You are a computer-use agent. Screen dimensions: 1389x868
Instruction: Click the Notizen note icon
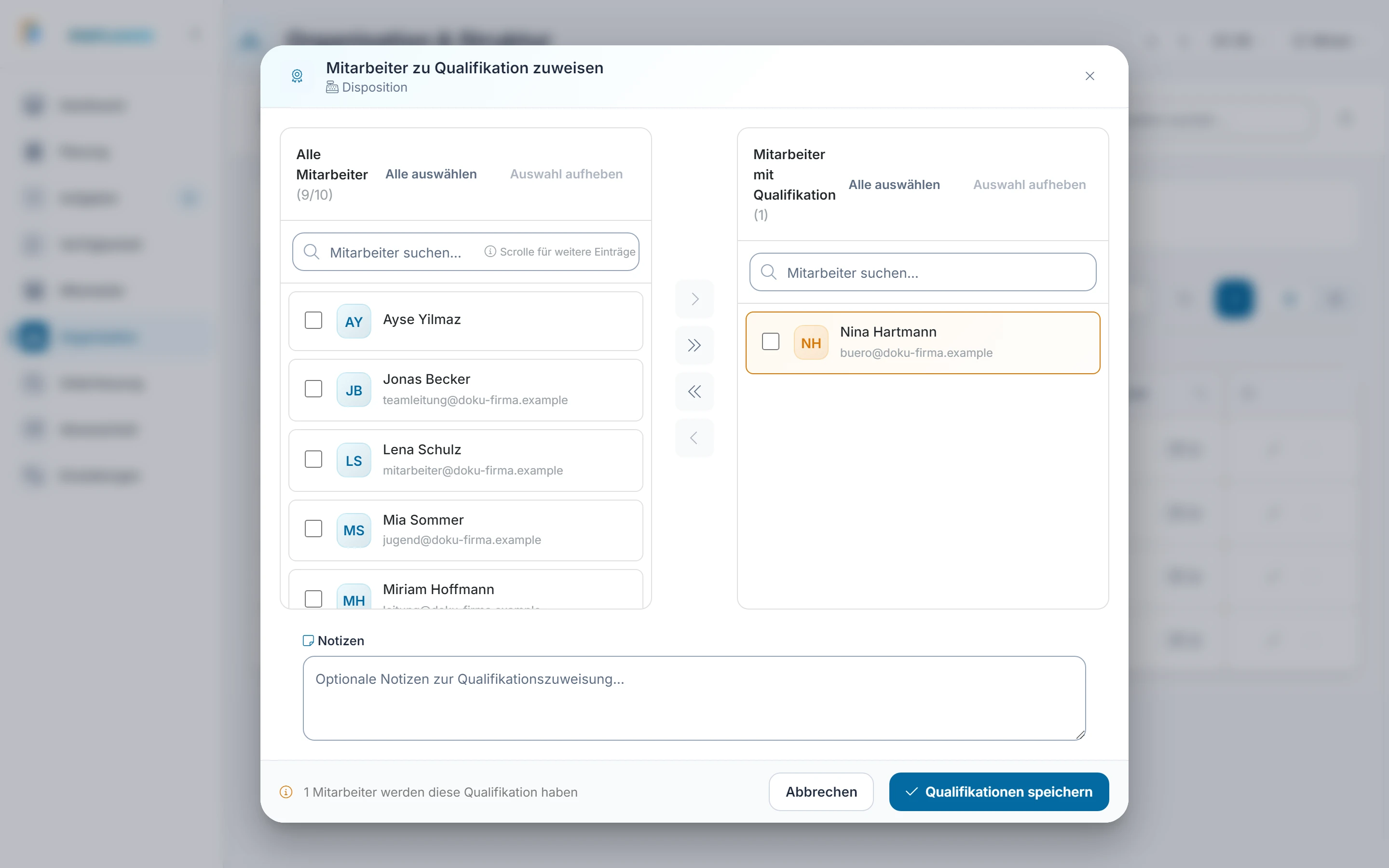308,641
